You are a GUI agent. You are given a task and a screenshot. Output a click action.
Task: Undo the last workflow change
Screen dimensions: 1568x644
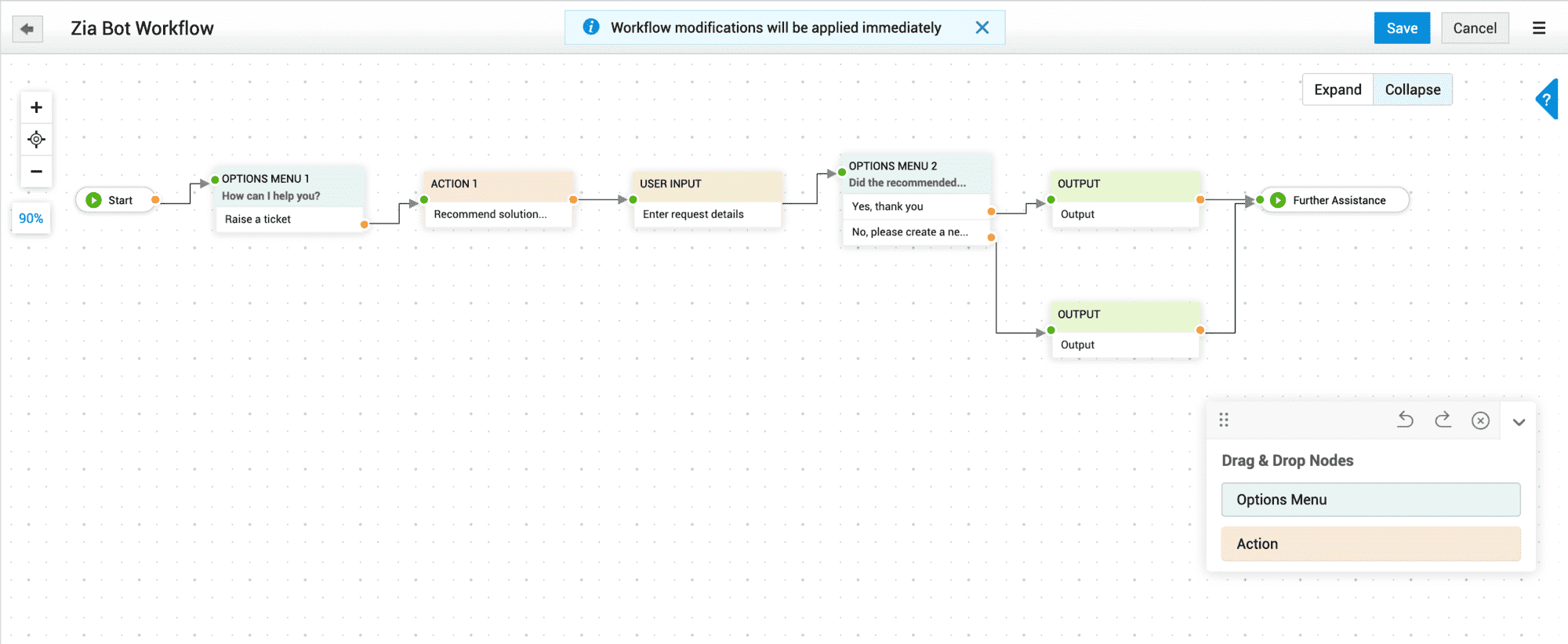click(1405, 420)
